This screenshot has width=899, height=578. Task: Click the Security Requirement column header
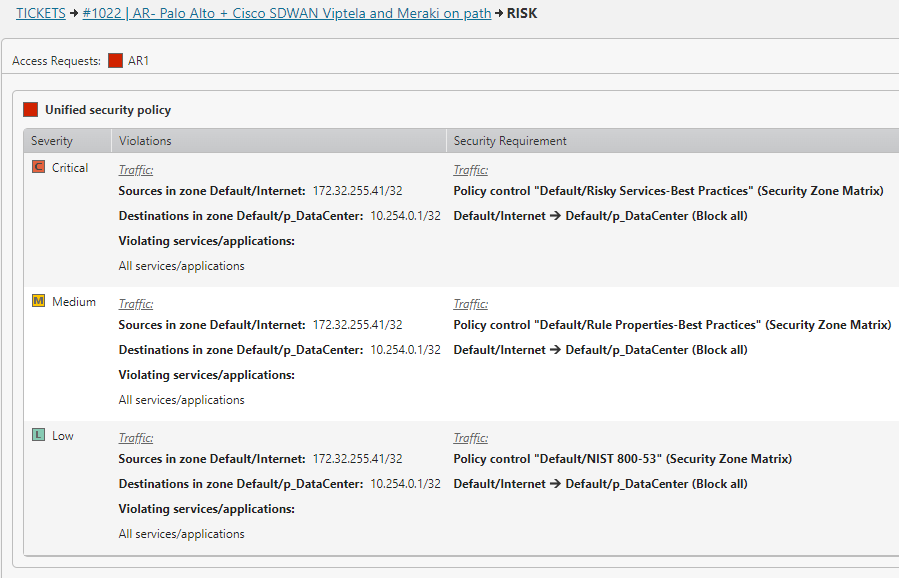[x=510, y=141]
